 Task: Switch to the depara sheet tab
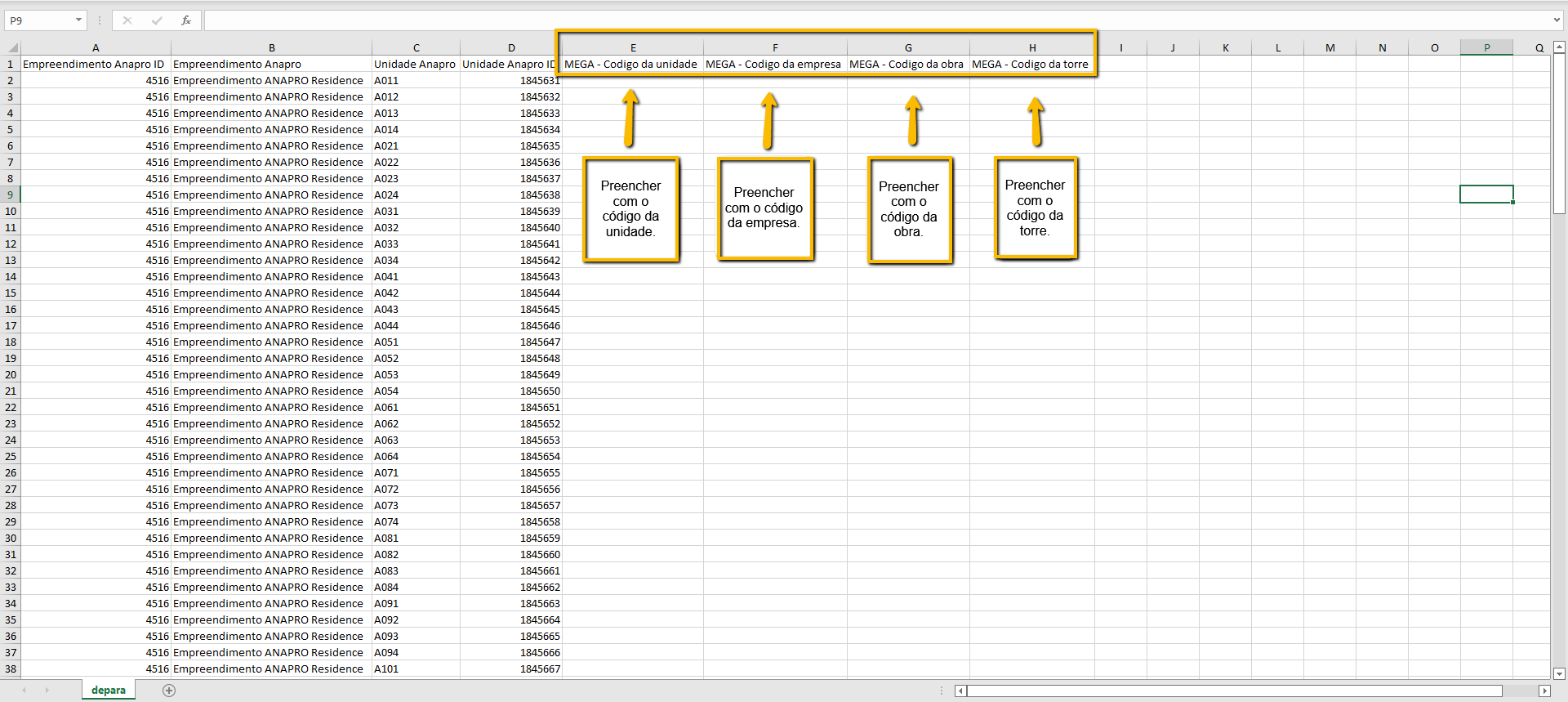pos(109,691)
